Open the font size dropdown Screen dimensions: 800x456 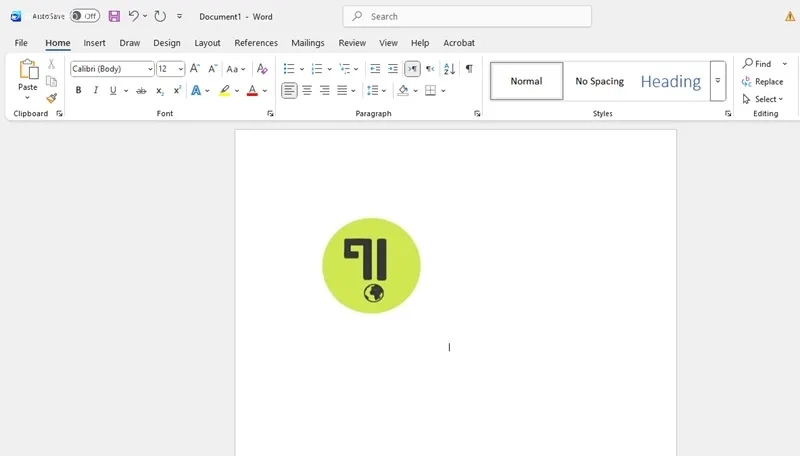(x=180, y=69)
